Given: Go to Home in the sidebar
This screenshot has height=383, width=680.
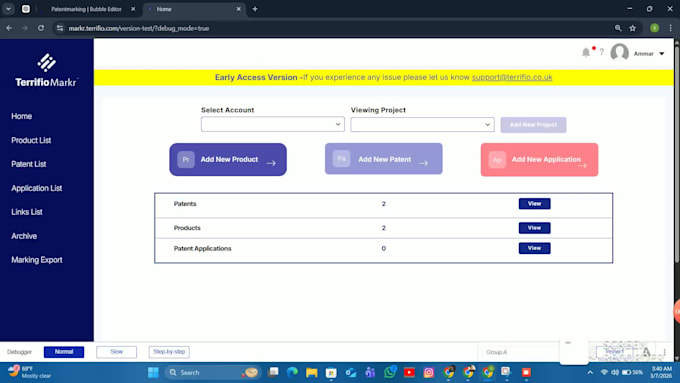Looking at the screenshot, I should (x=22, y=116).
